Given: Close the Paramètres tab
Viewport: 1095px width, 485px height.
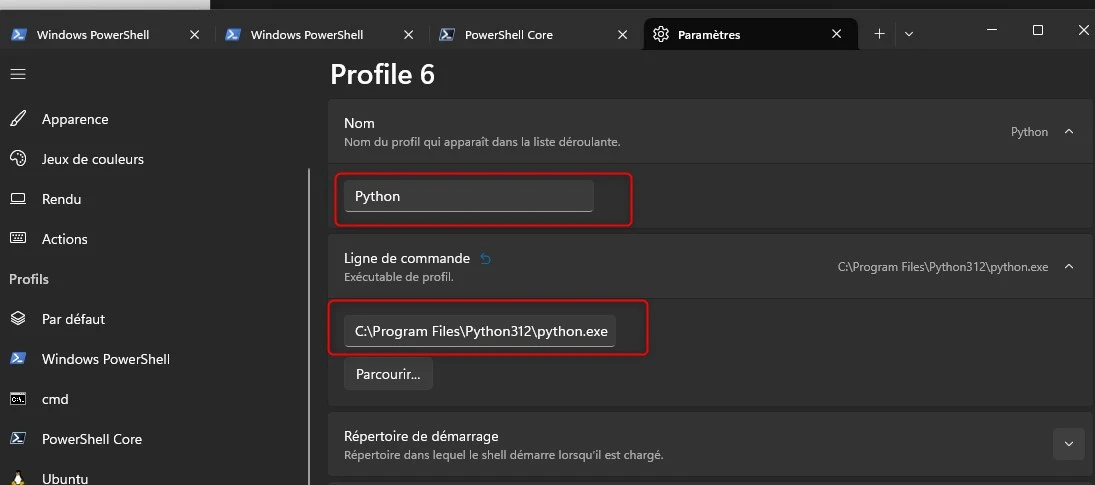Looking at the screenshot, I should pos(837,34).
